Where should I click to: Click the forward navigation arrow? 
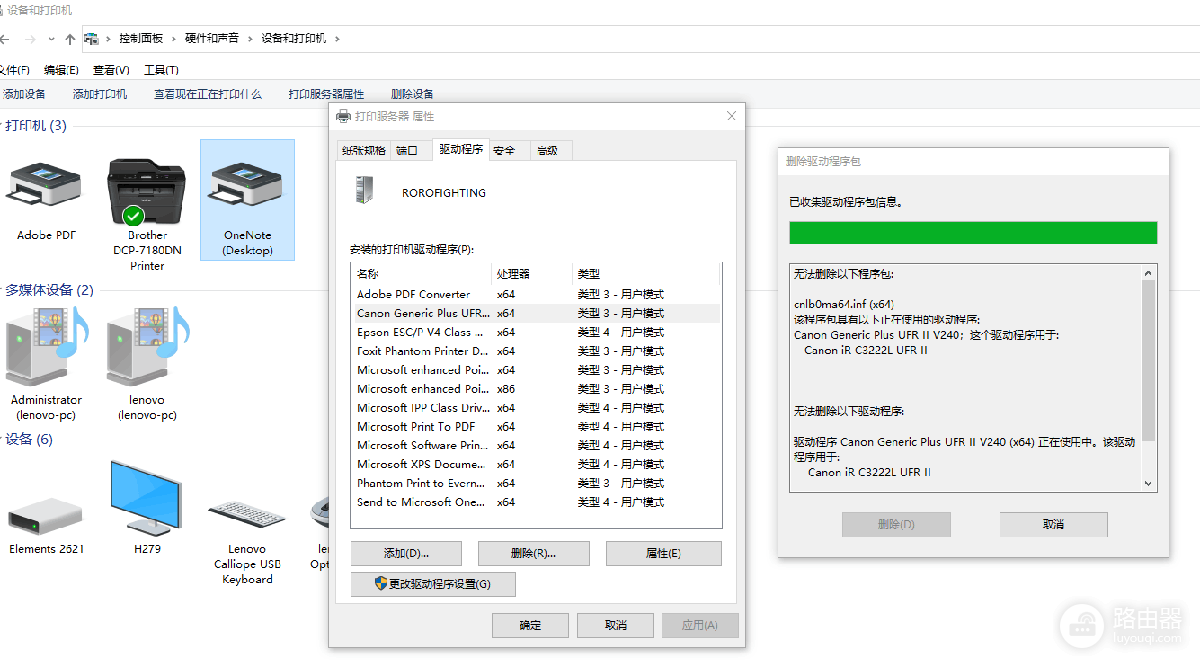click(x=30, y=39)
